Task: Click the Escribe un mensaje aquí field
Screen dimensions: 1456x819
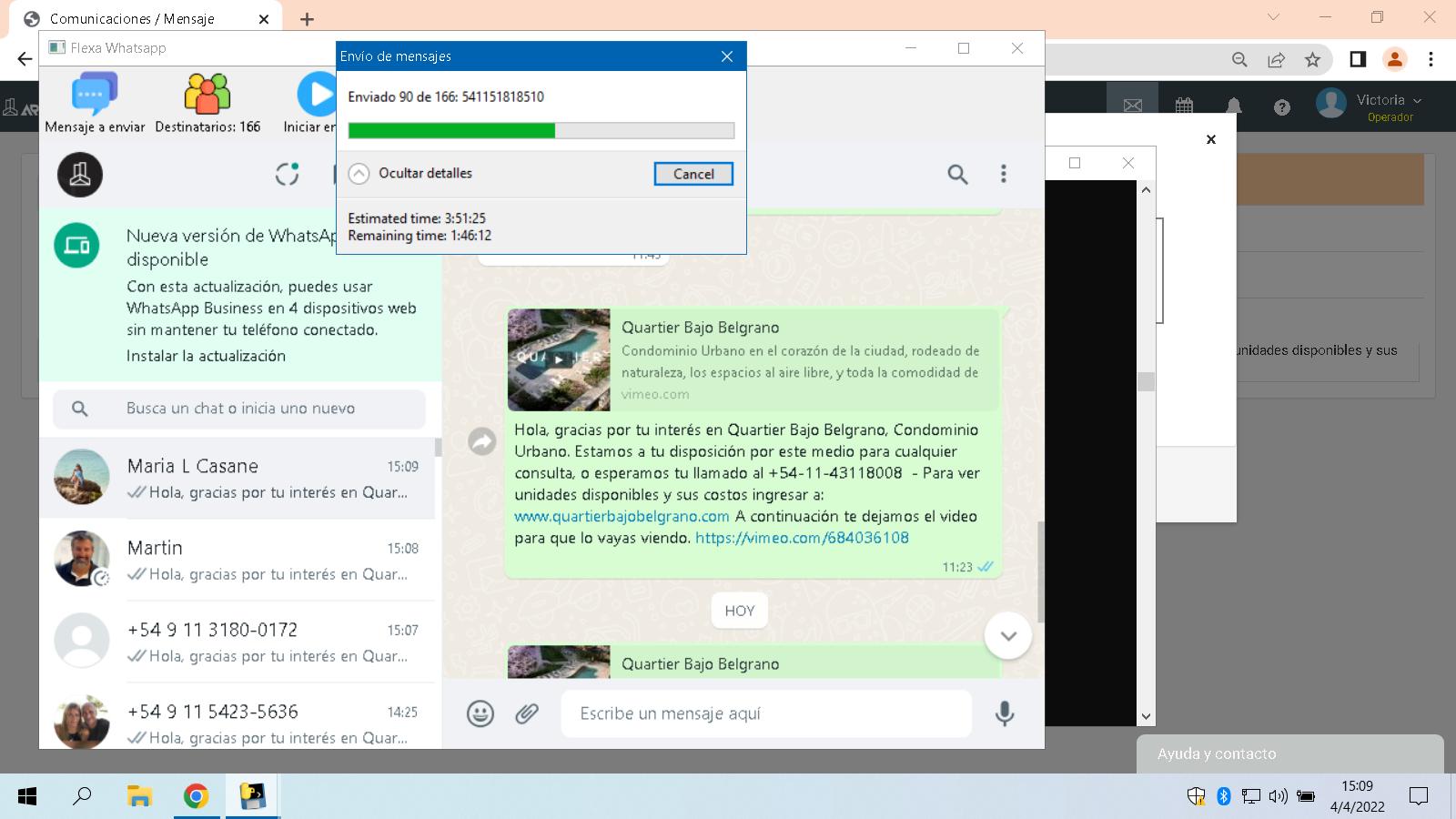Action: pos(766,713)
